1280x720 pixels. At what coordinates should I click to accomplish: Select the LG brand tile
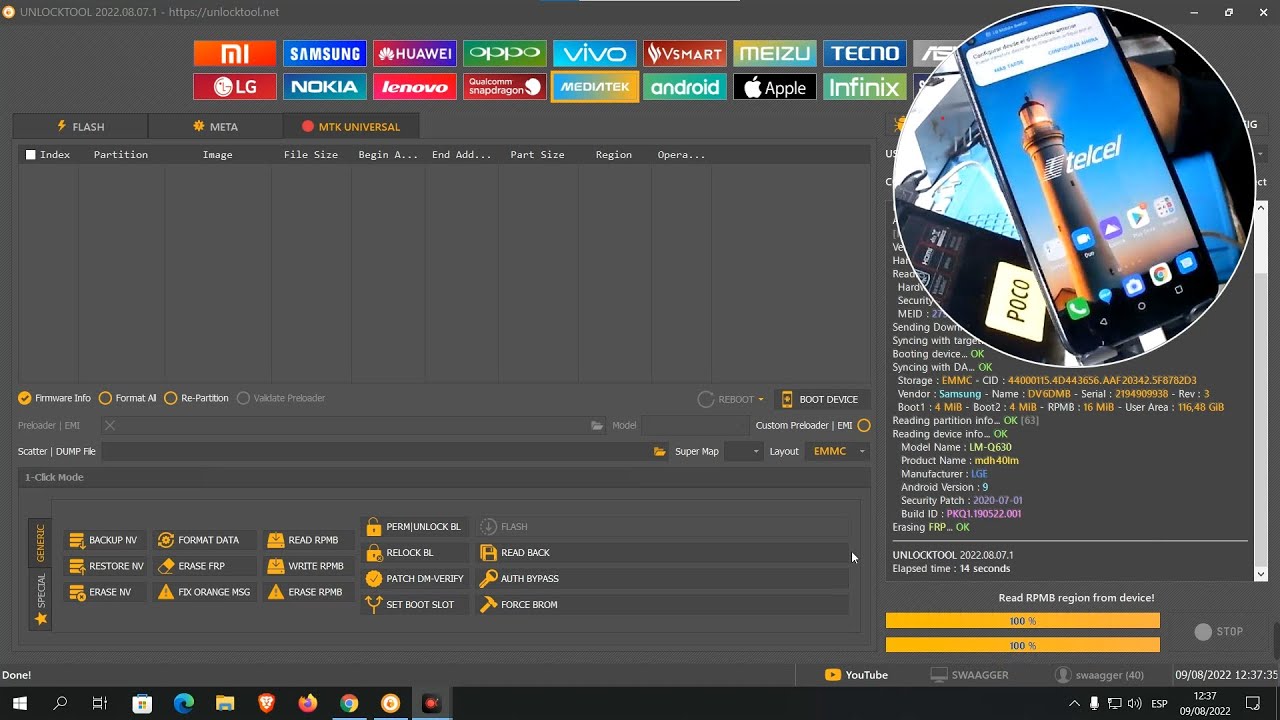coord(235,87)
